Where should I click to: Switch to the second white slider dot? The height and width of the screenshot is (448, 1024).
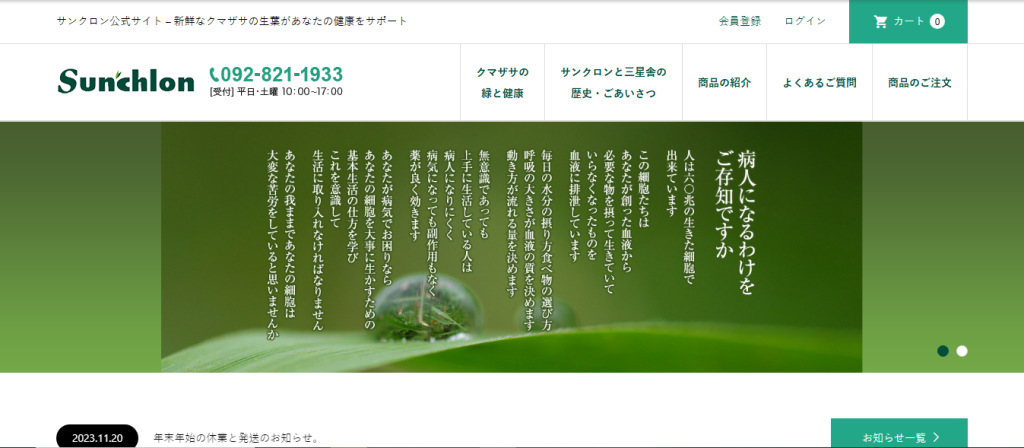pos(962,351)
